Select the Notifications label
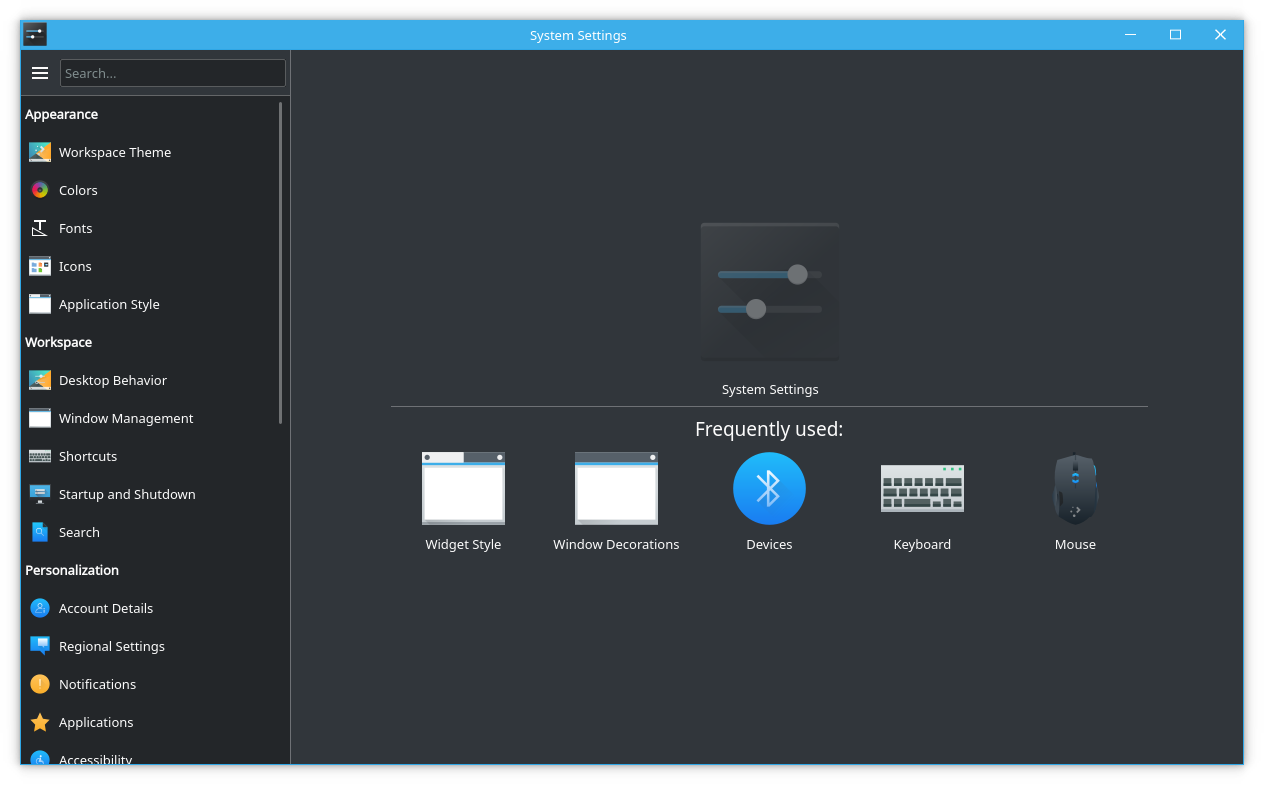 97,684
